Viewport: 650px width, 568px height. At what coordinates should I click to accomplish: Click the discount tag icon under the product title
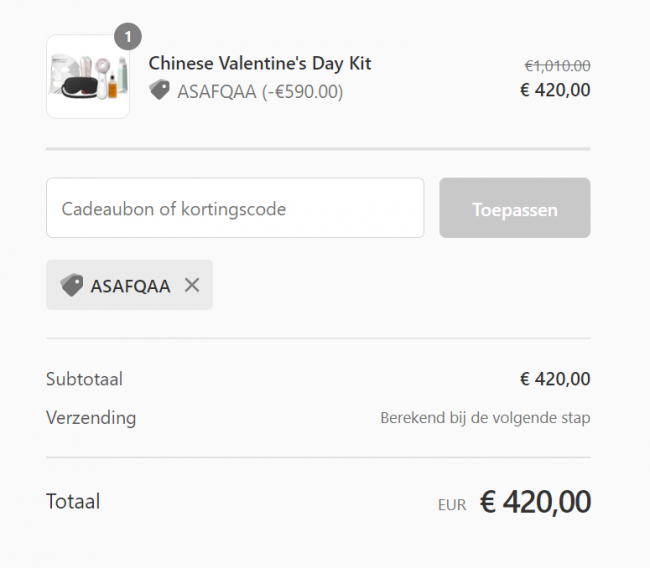point(159,90)
